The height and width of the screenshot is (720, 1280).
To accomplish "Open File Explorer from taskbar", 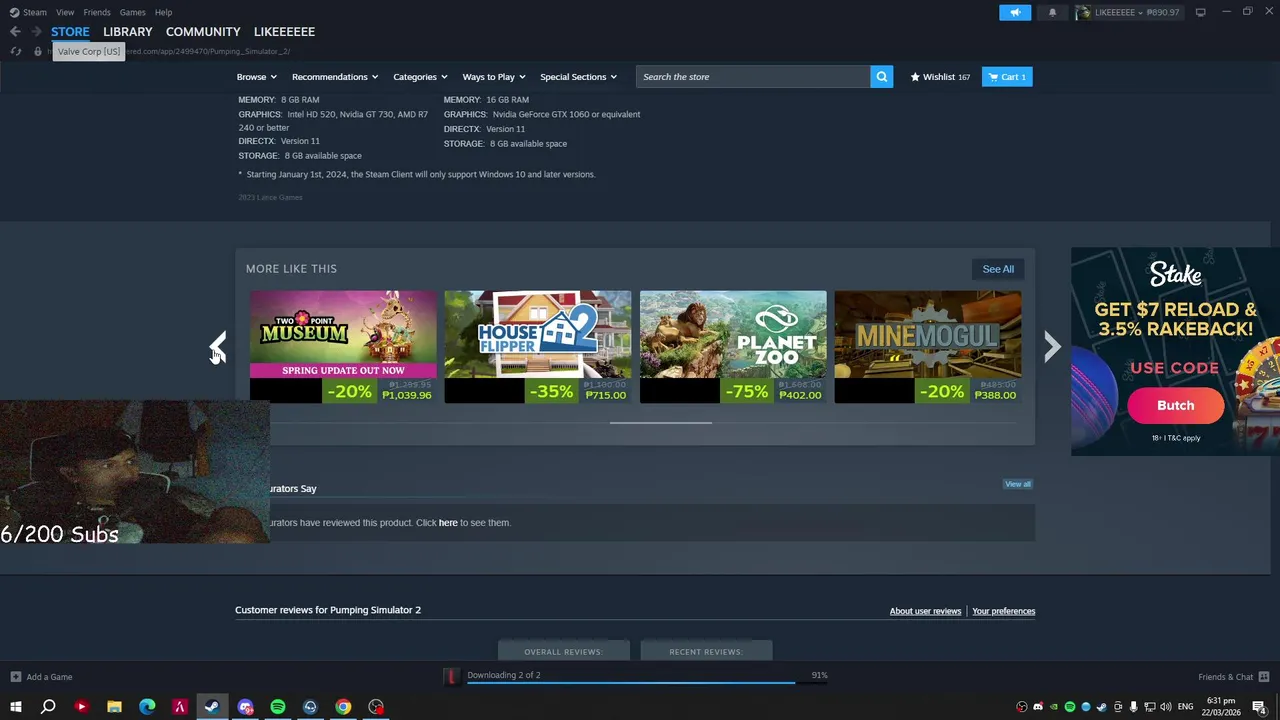I will pos(114,707).
